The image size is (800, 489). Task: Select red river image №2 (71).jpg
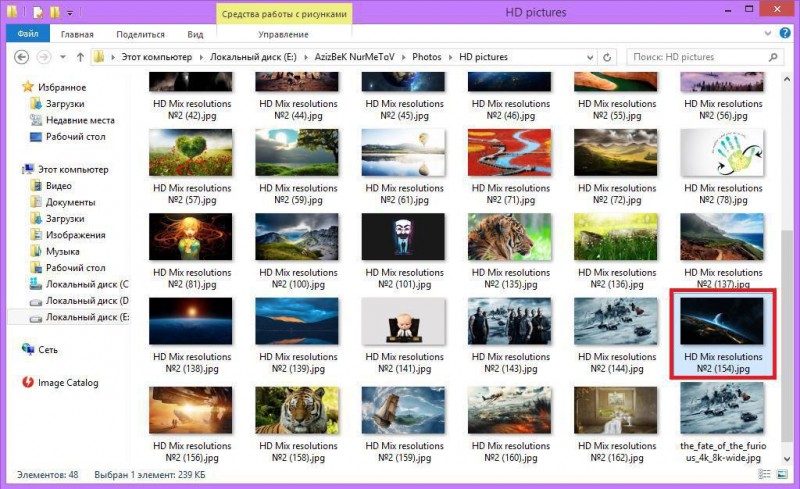510,152
